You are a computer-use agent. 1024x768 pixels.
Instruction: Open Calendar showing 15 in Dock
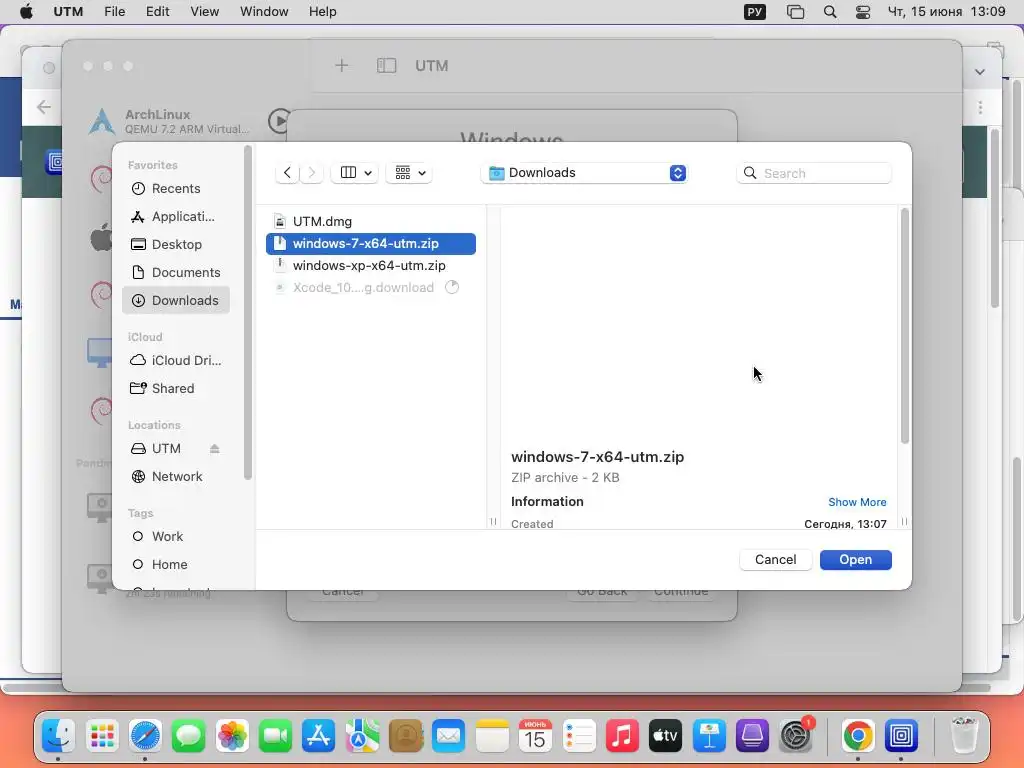click(535, 735)
